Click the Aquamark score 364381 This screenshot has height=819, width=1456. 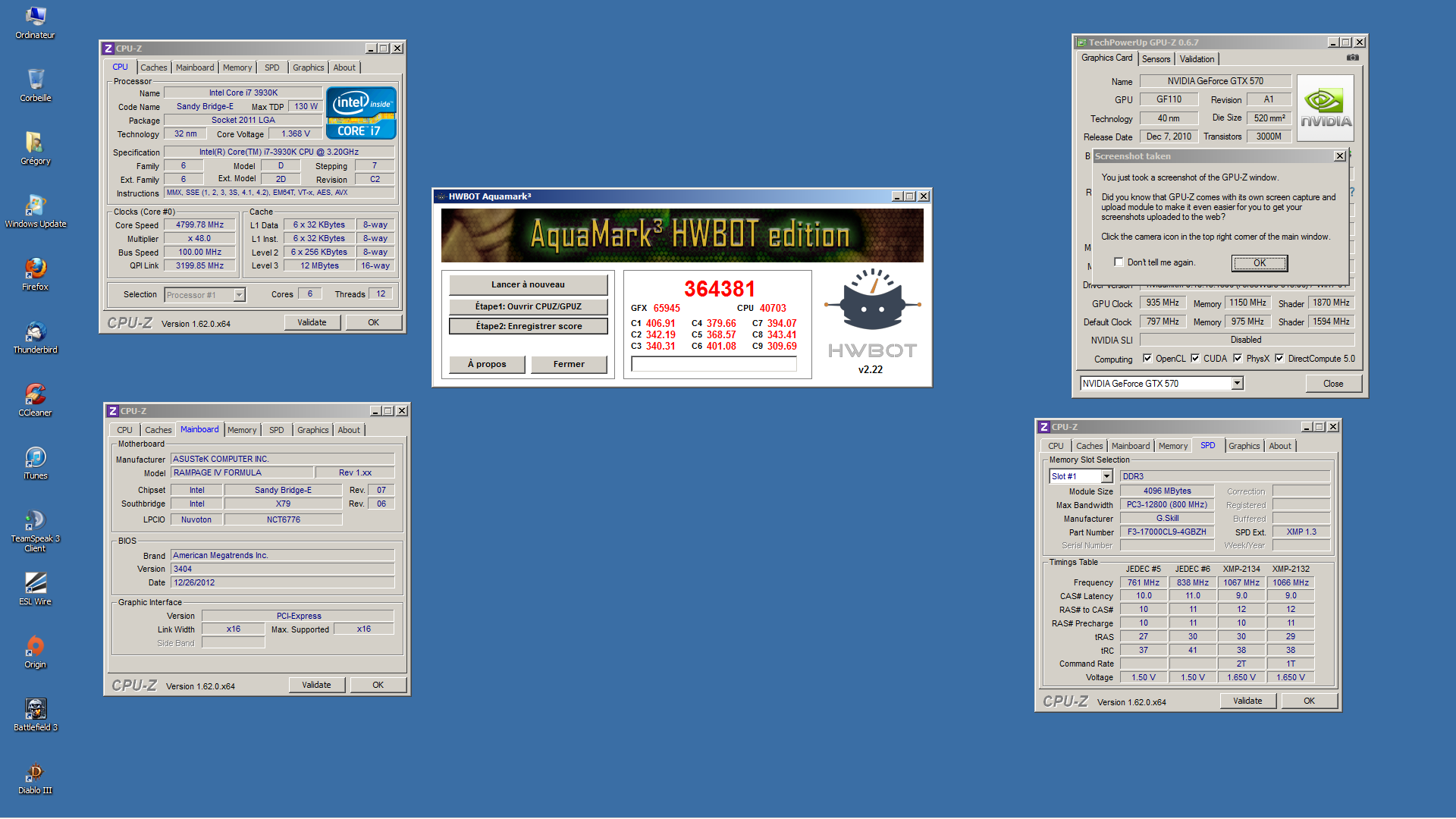tap(720, 289)
